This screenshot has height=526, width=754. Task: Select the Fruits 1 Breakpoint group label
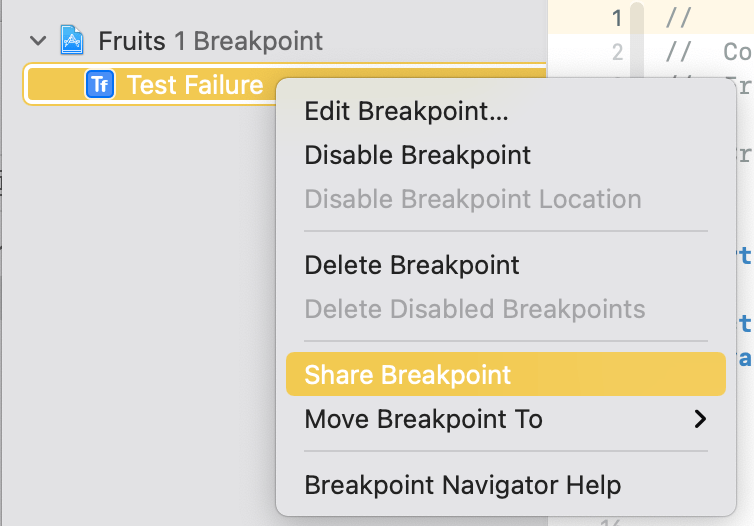(x=211, y=41)
